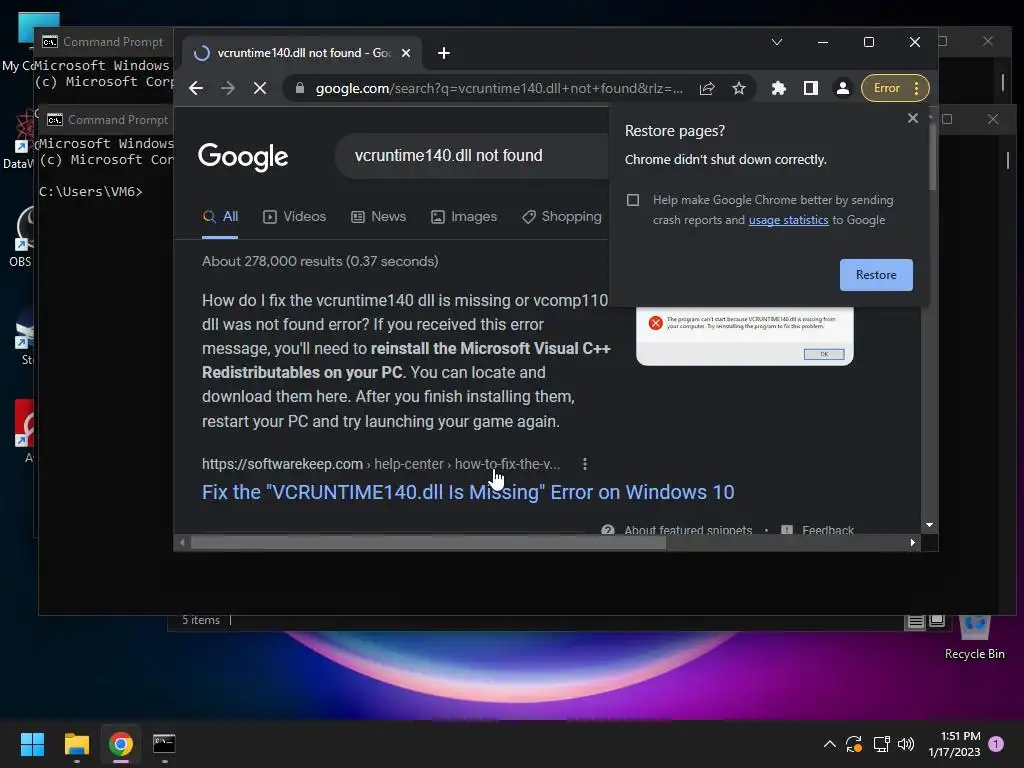Open site lock info for google.com
Viewport: 1024px width, 768px height.
coord(300,88)
